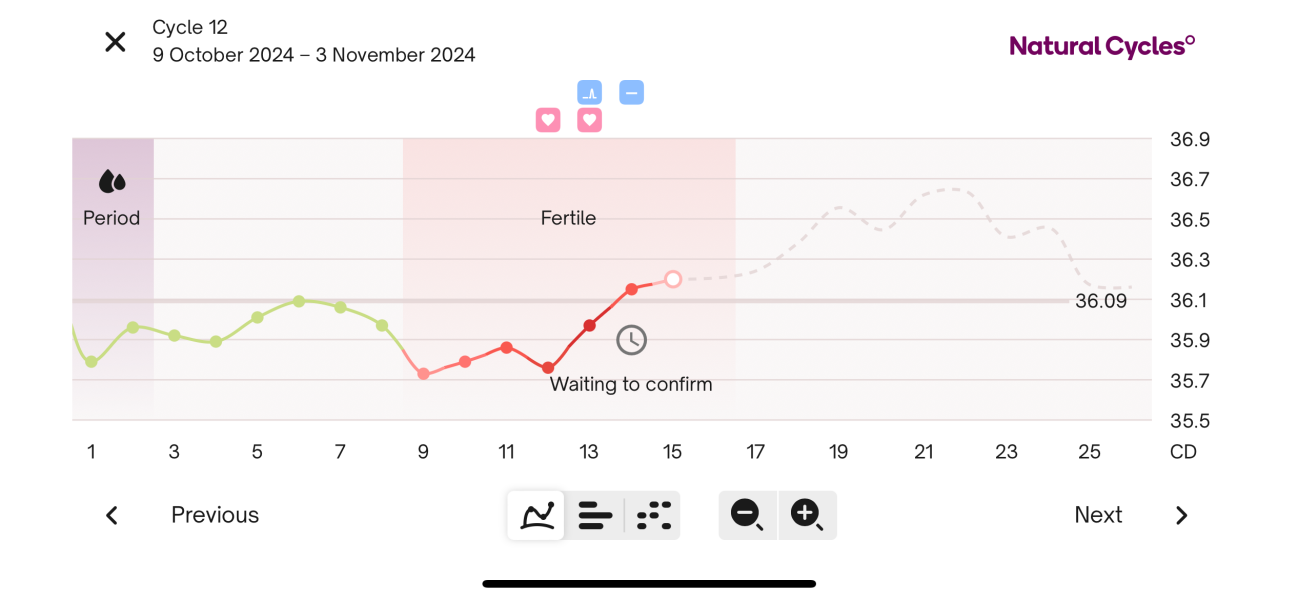Click the forward chevron arrow
This screenshot has width=1298, height=600.
point(1181,515)
